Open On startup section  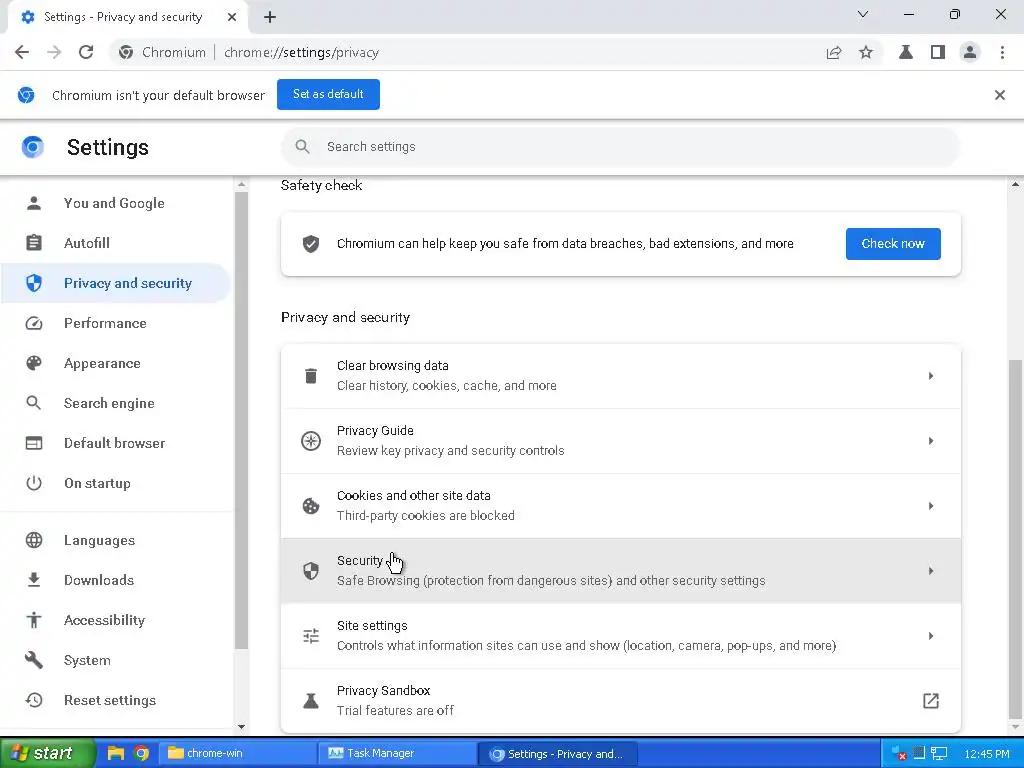click(x=115, y=483)
